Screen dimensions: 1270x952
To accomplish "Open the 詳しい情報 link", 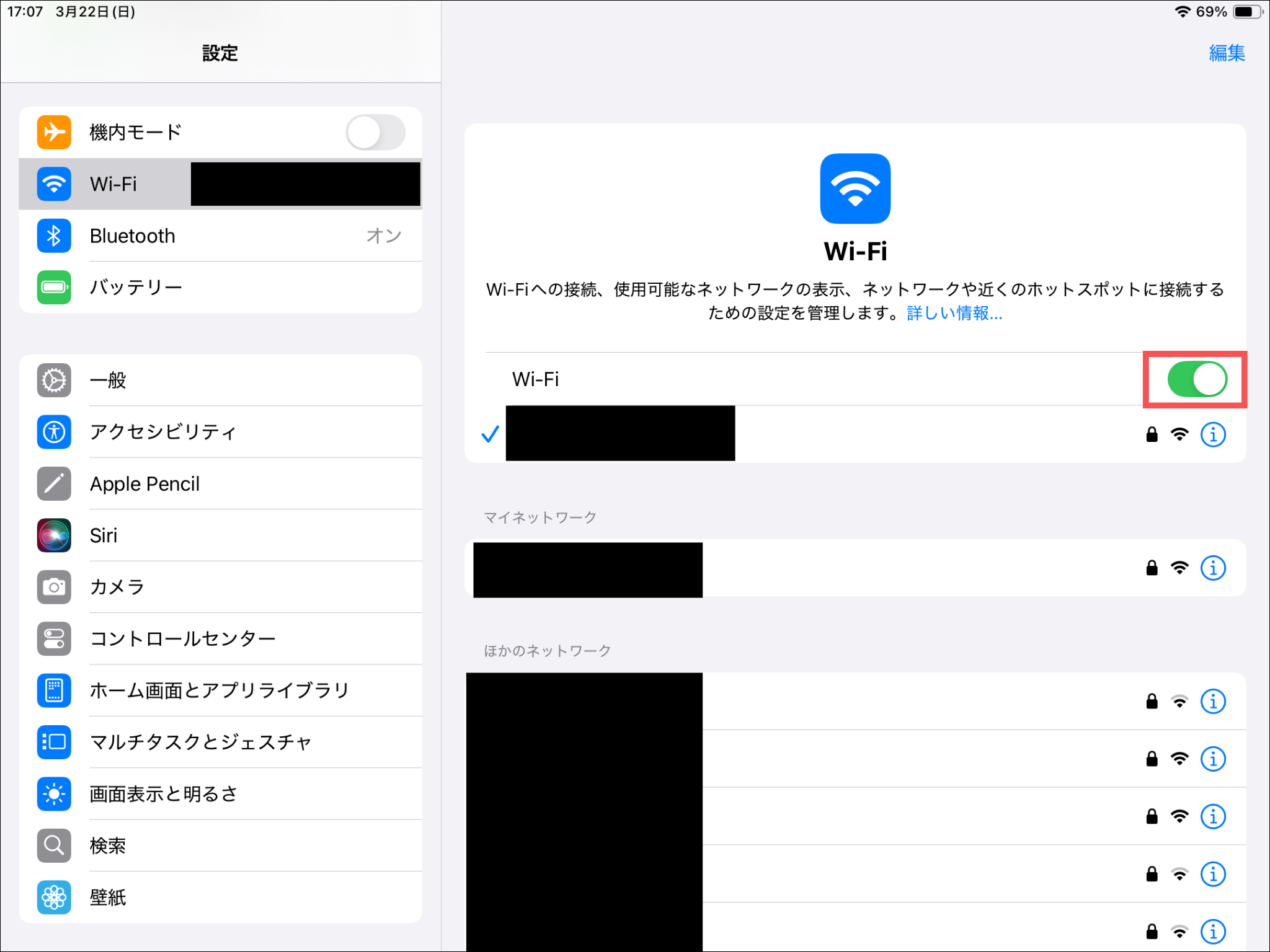I will point(954,314).
